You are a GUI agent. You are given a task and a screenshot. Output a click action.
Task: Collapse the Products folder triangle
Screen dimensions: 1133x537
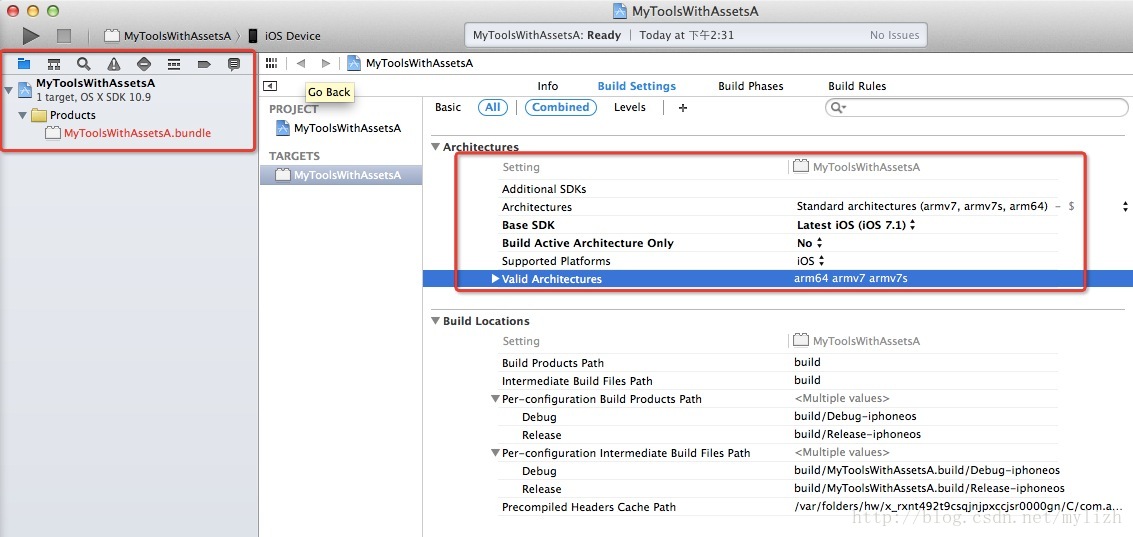[22, 115]
